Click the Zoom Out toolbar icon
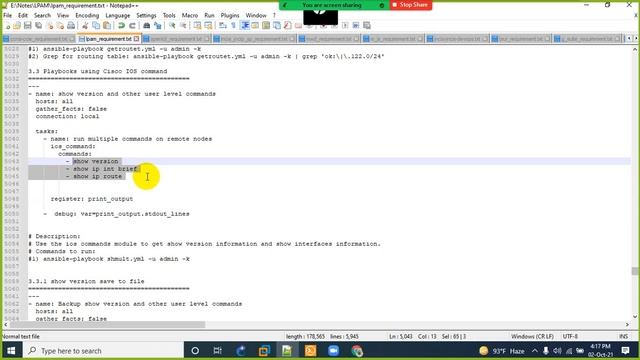Viewport: 640px width, 360px height. point(183,26)
